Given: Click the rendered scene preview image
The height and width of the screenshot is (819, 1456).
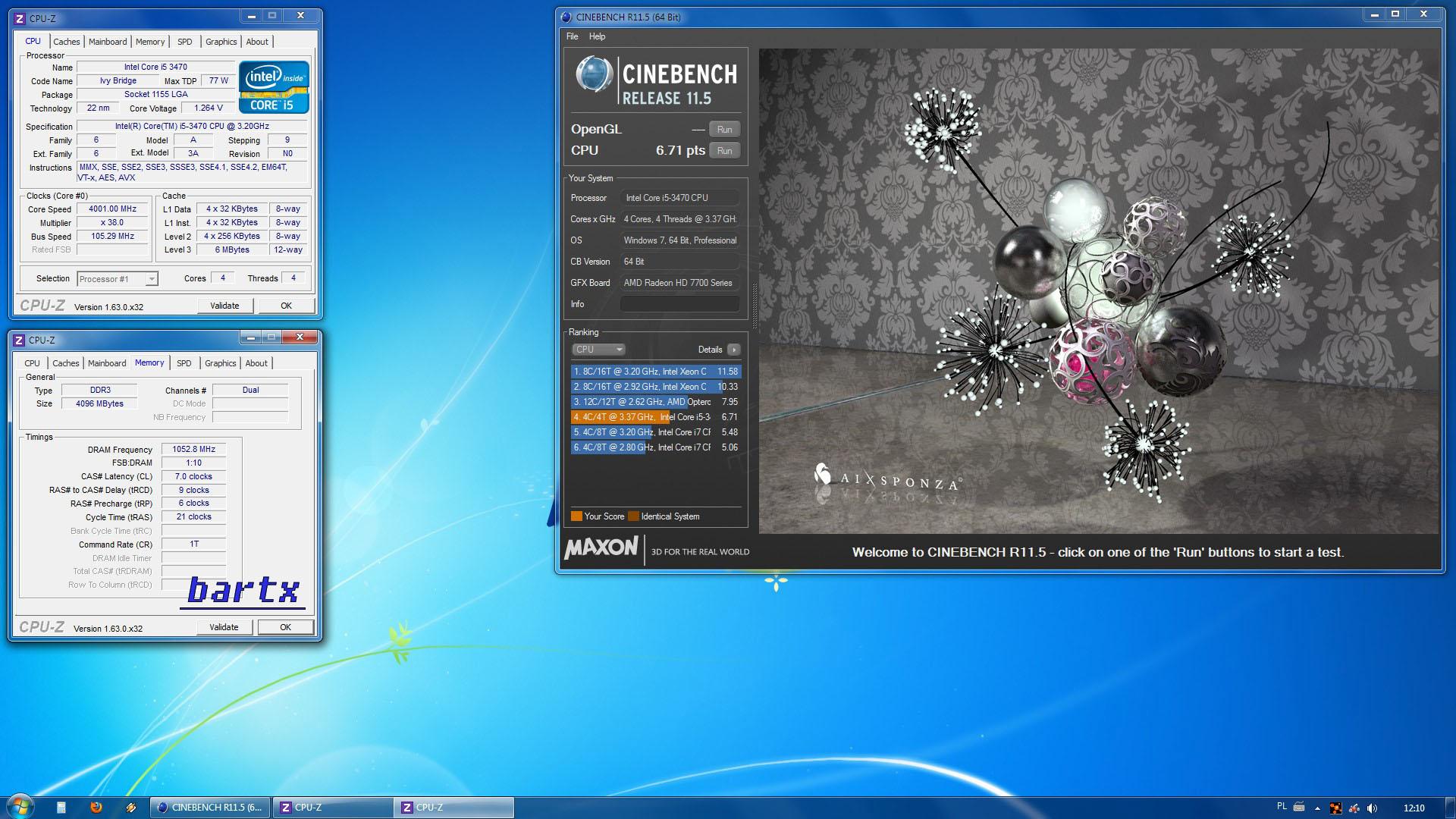Looking at the screenshot, I should click(x=1098, y=291).
